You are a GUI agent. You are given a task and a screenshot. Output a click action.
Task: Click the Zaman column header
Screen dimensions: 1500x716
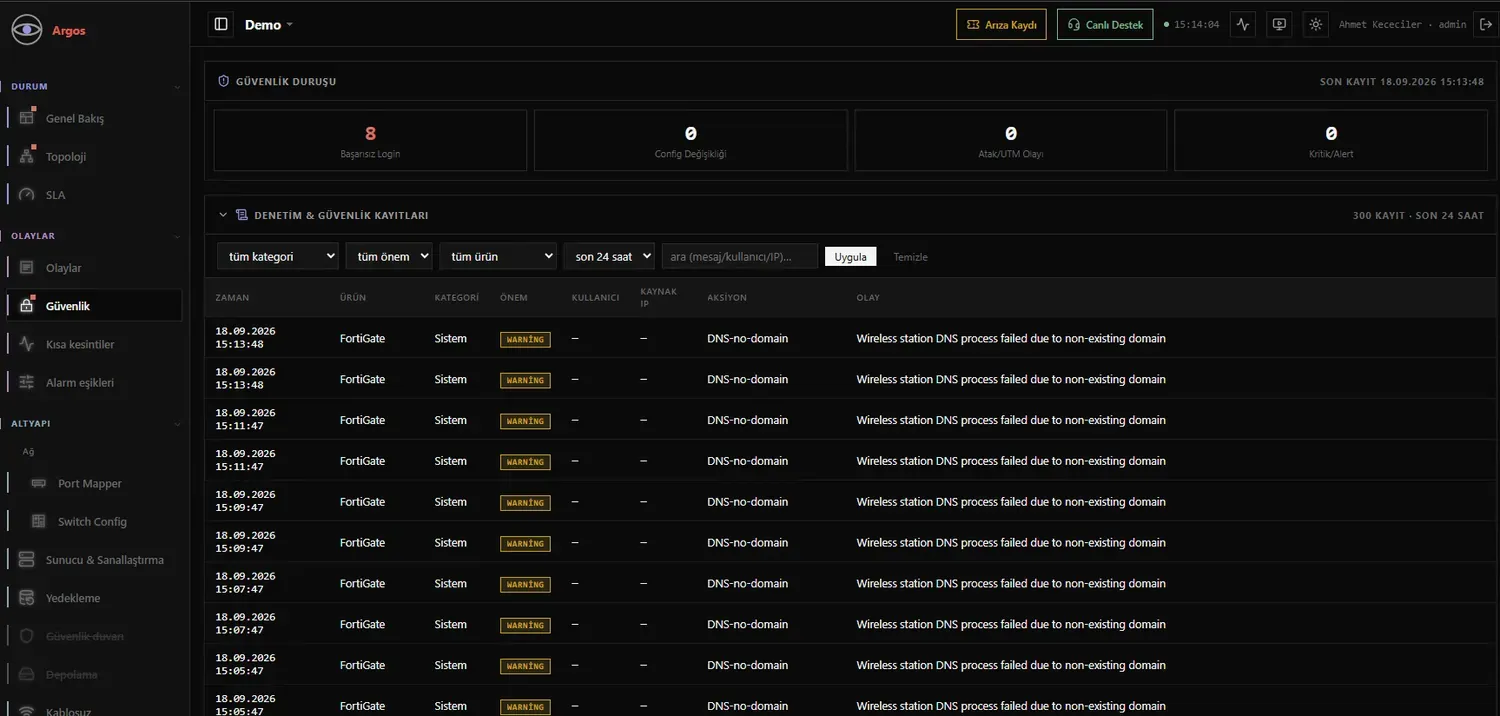[x=233, y=298]
